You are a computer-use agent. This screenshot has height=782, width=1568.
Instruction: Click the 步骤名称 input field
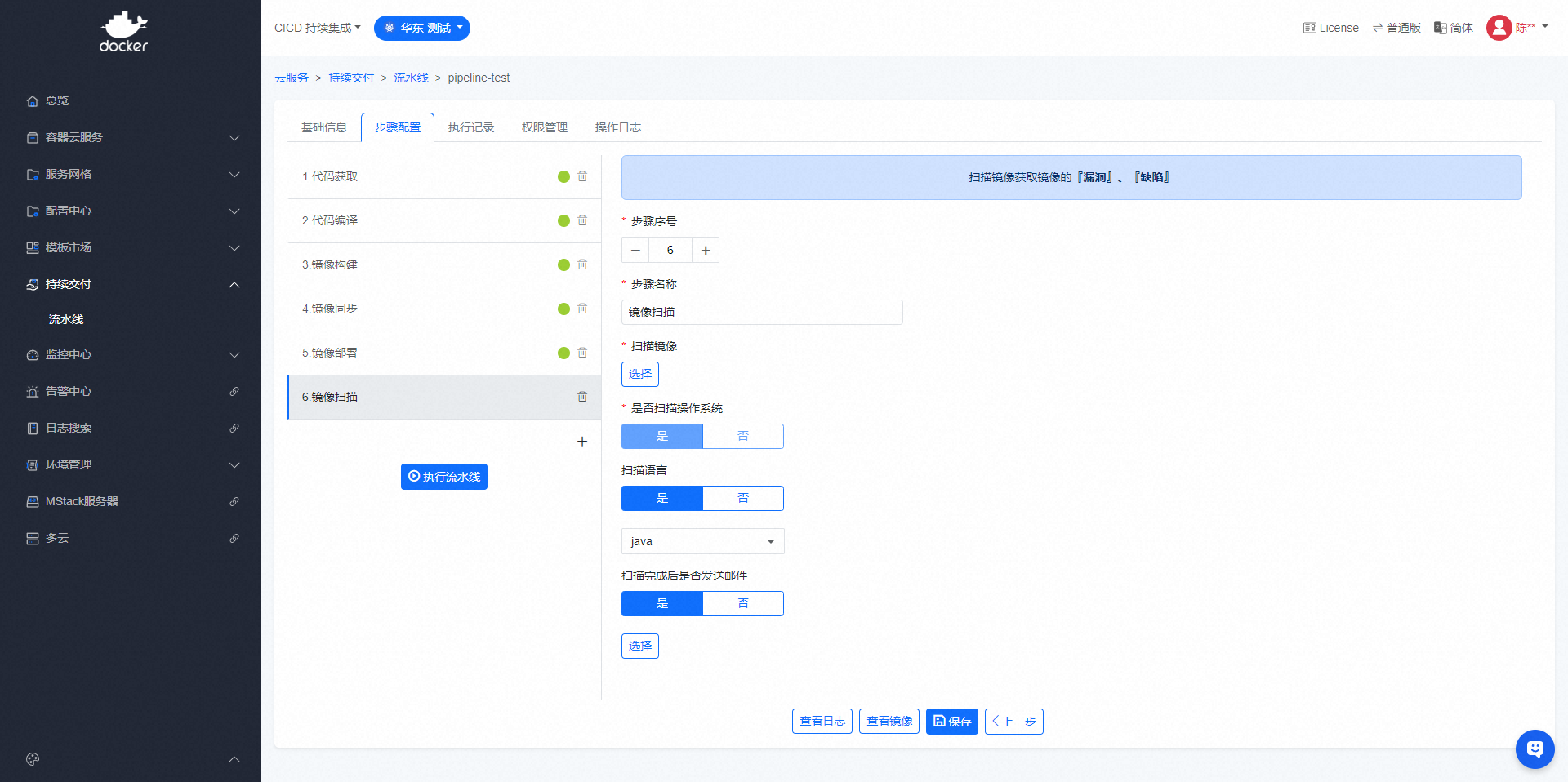(761, 313)
